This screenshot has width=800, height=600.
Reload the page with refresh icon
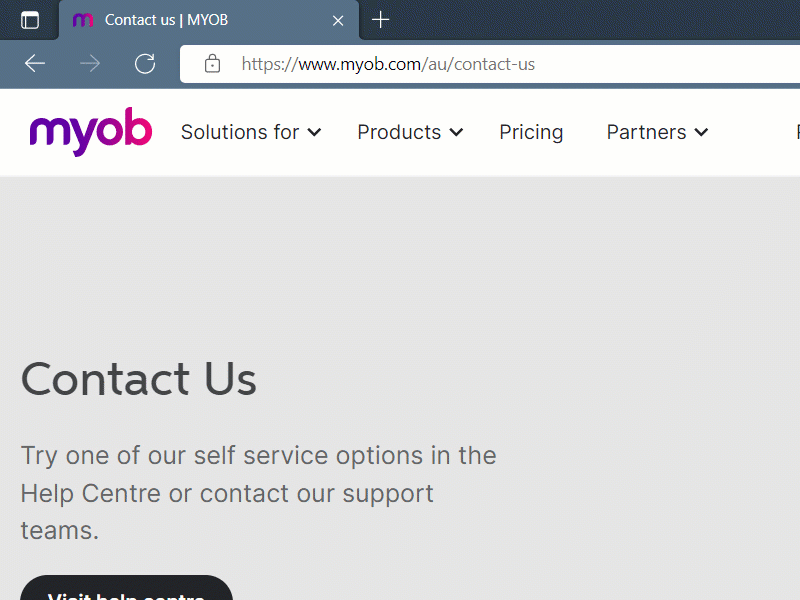[145, 64]
